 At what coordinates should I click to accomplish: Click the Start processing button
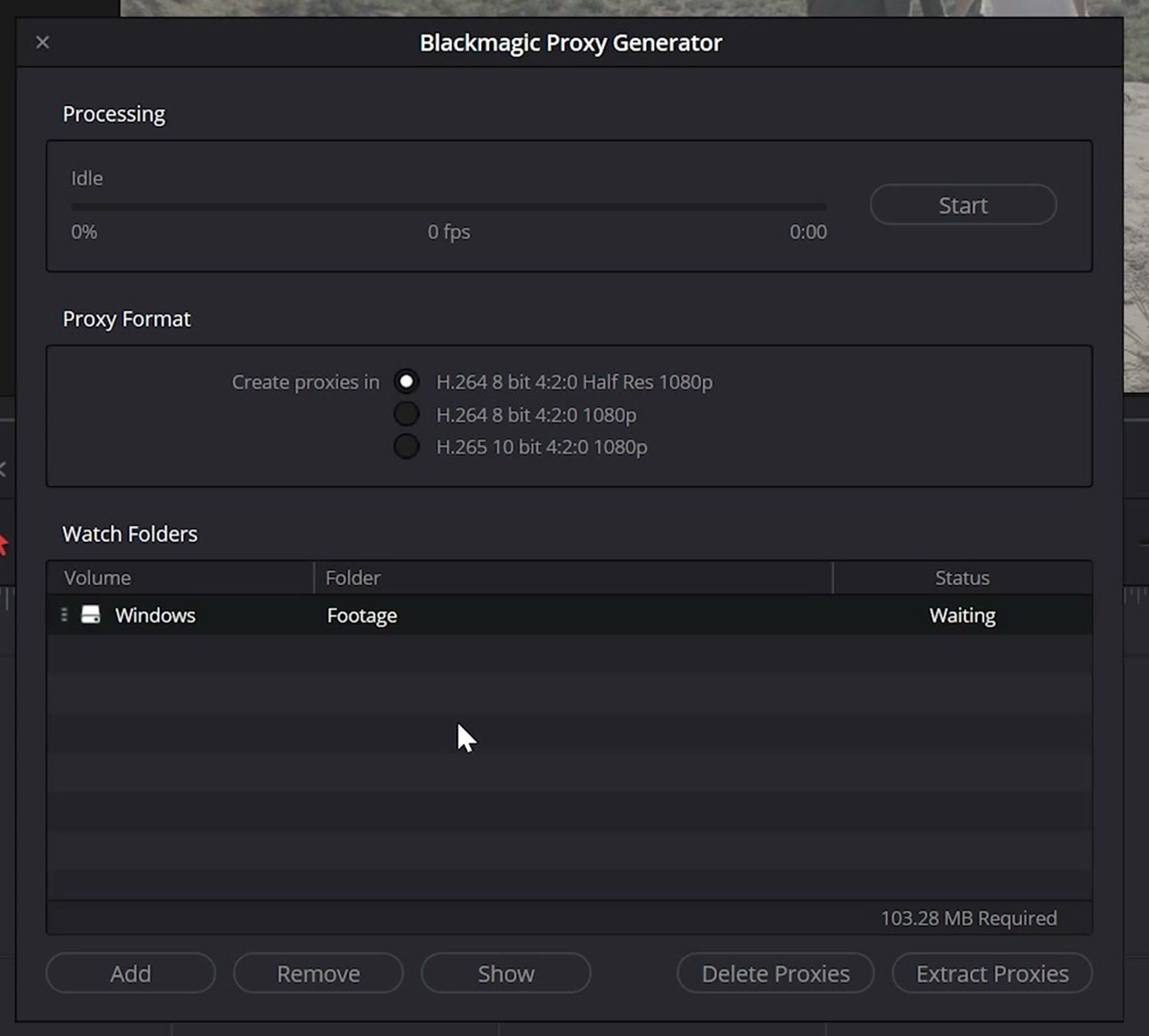coord(963,204)
